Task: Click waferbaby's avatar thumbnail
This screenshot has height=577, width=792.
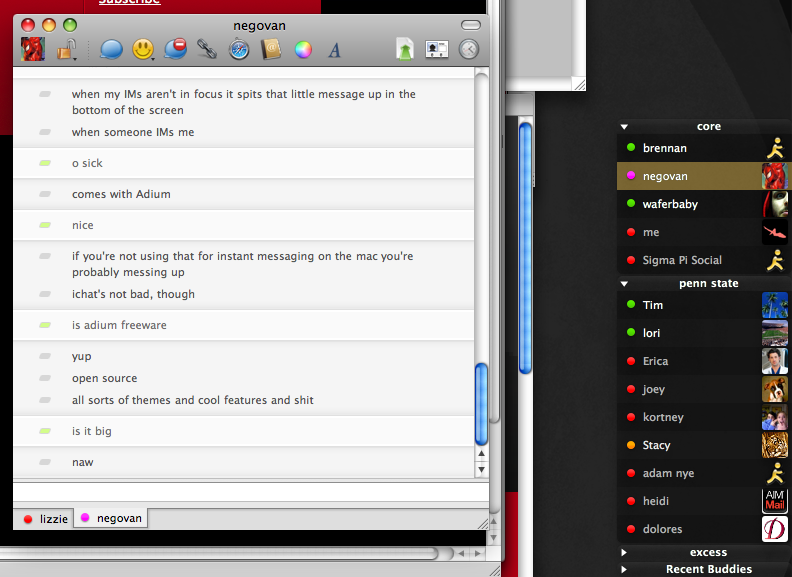Action: [x=775, y=204]
